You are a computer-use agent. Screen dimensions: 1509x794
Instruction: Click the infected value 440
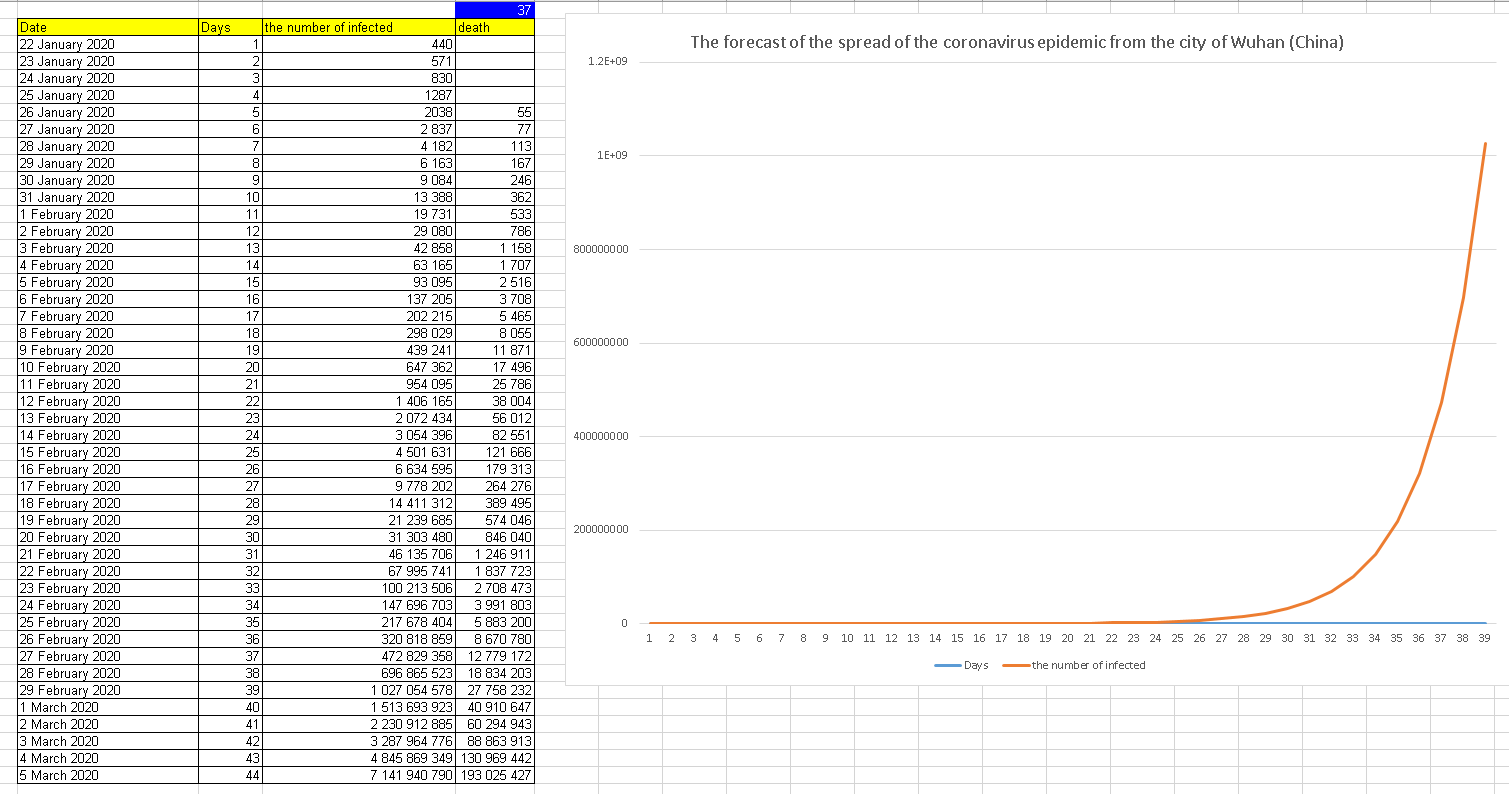(358, 45)
